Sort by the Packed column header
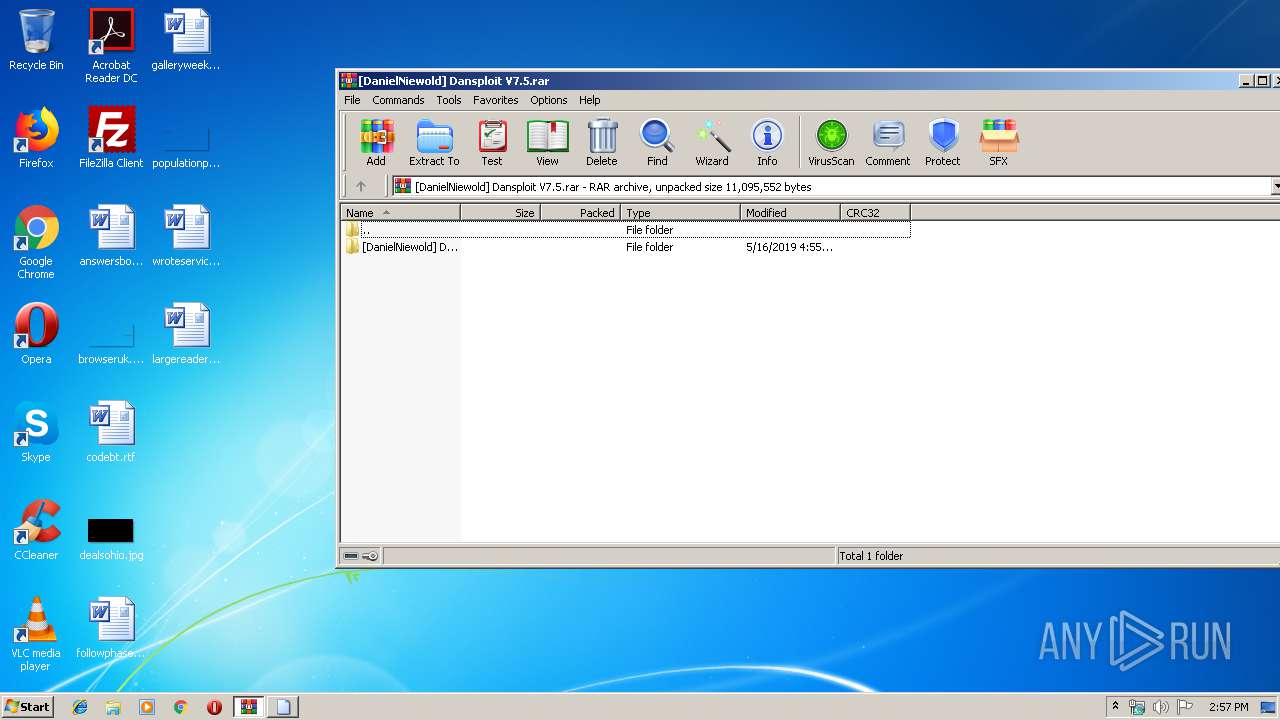Image resolution: width=1280 pixels, height=720 pixels. point(581,212)
